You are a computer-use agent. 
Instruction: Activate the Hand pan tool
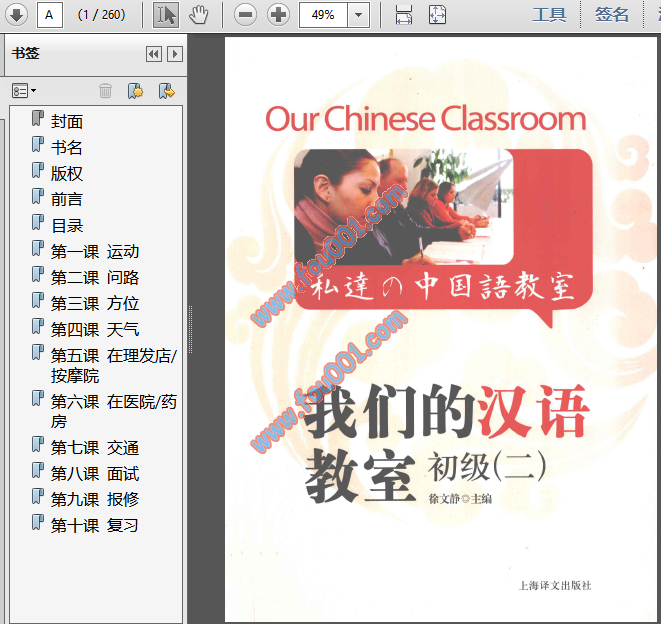click(199, 15)
